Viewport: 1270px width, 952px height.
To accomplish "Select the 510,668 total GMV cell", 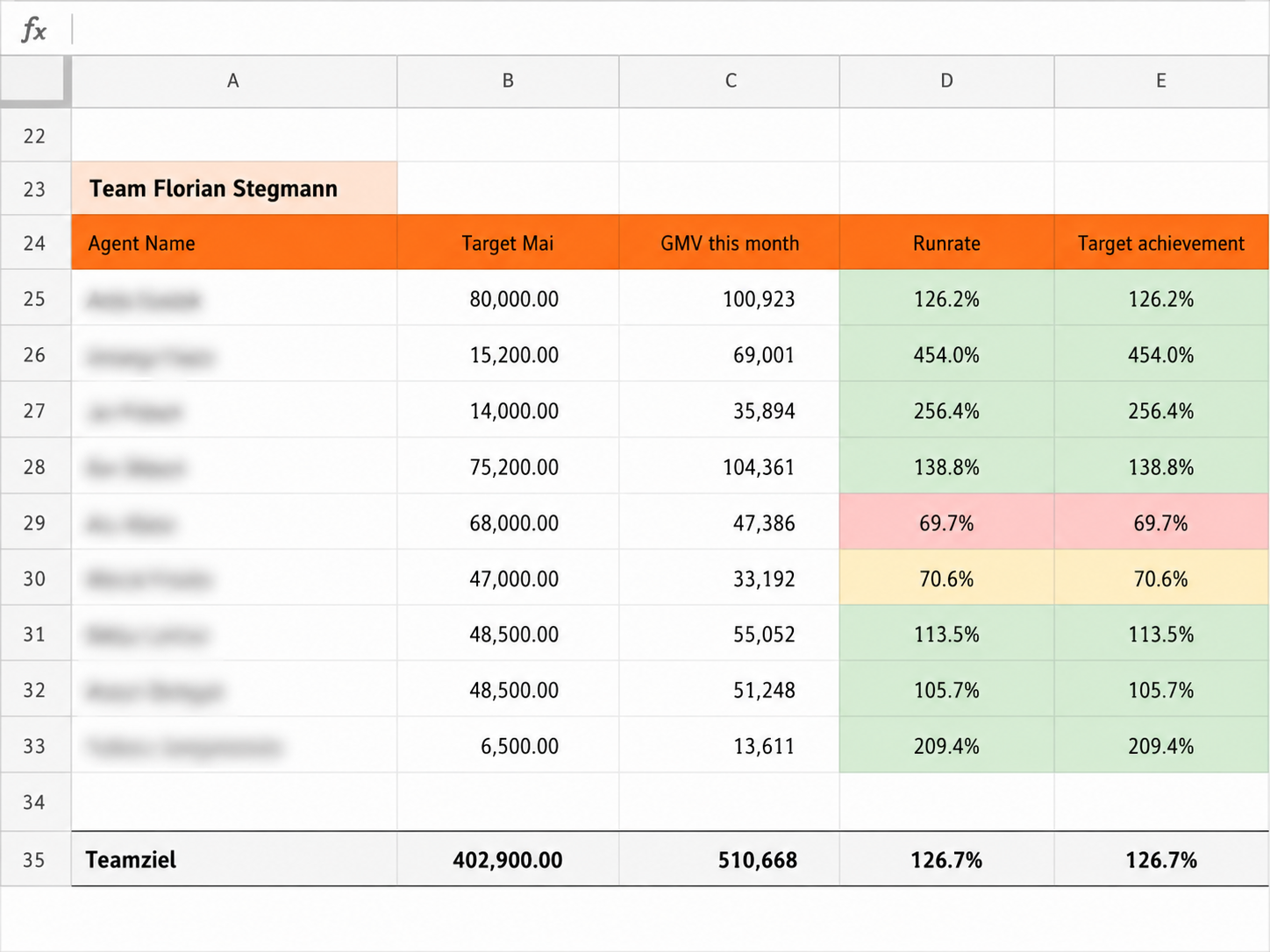I will 729,859.
